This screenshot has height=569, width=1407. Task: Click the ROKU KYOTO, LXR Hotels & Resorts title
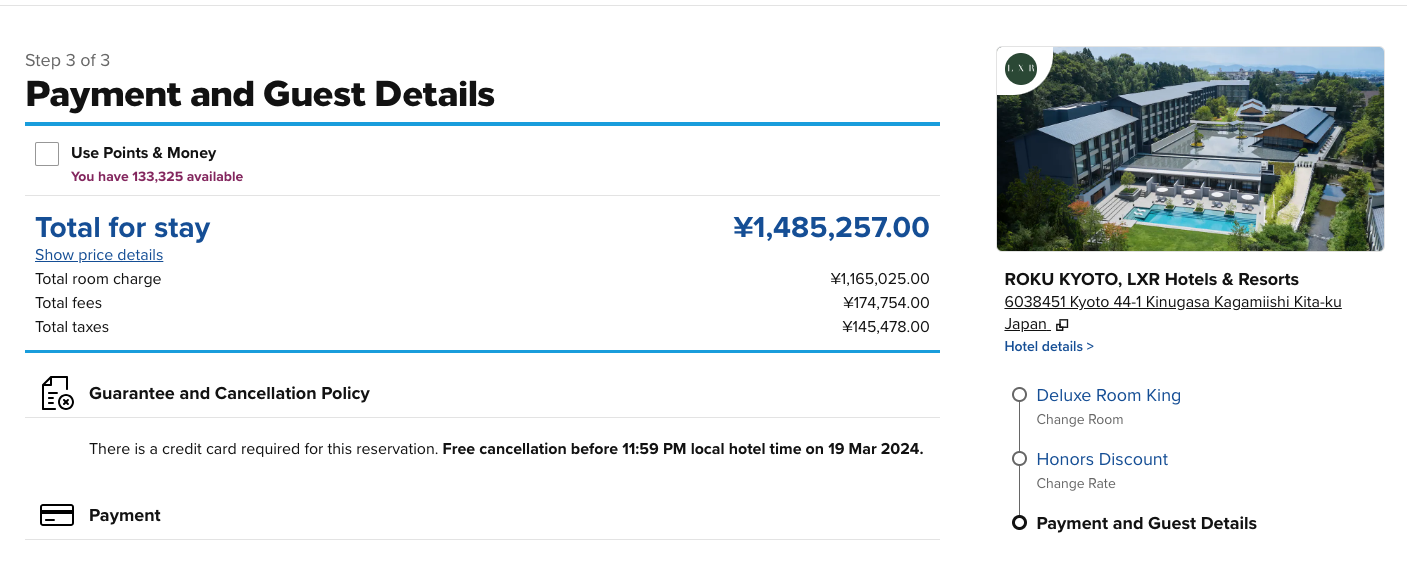(1151, 280)
